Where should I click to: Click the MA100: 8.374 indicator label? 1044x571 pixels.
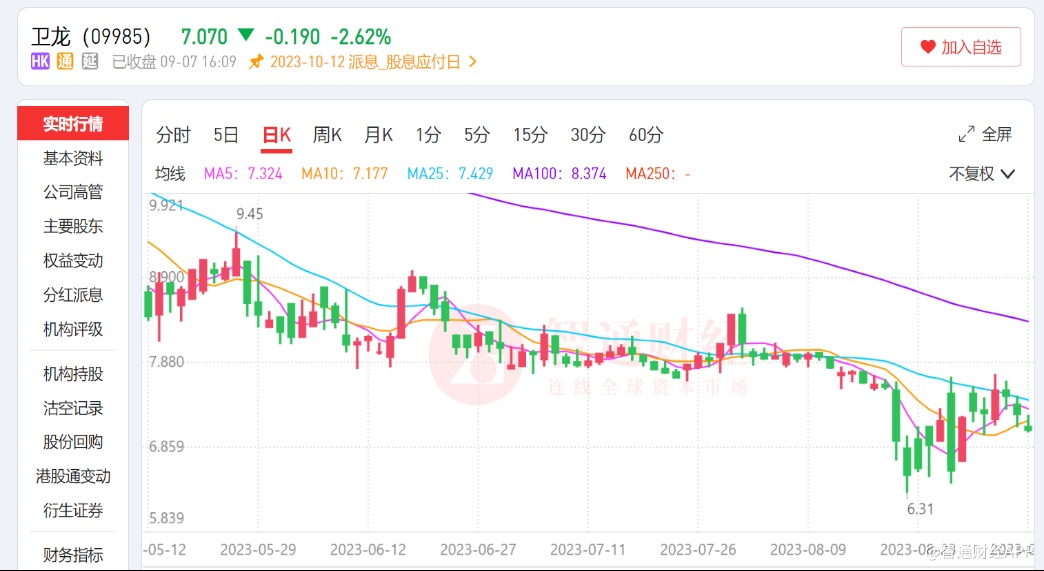(559, 174)
